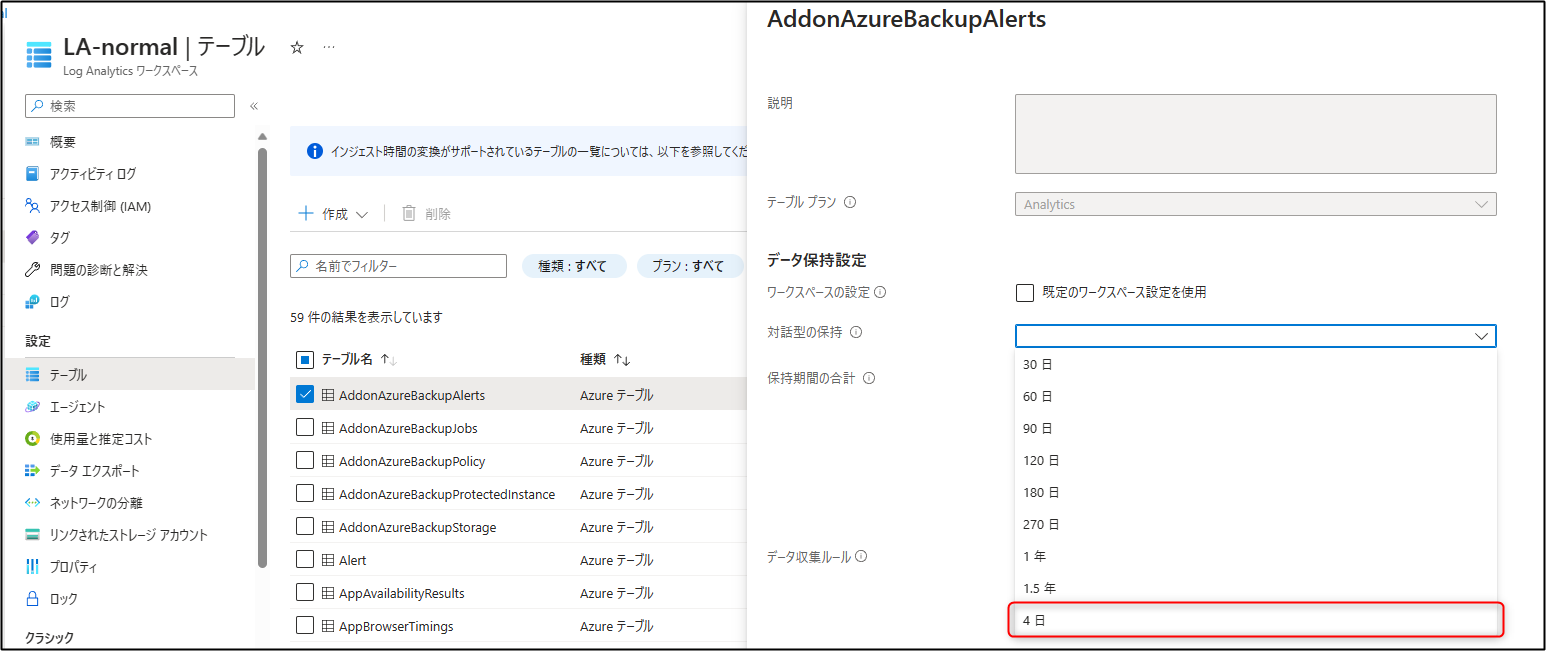The height and width of the screenshot is (651, 1546).
Task: Choose 60 日 from retention list
Action: click(1255, 397)
